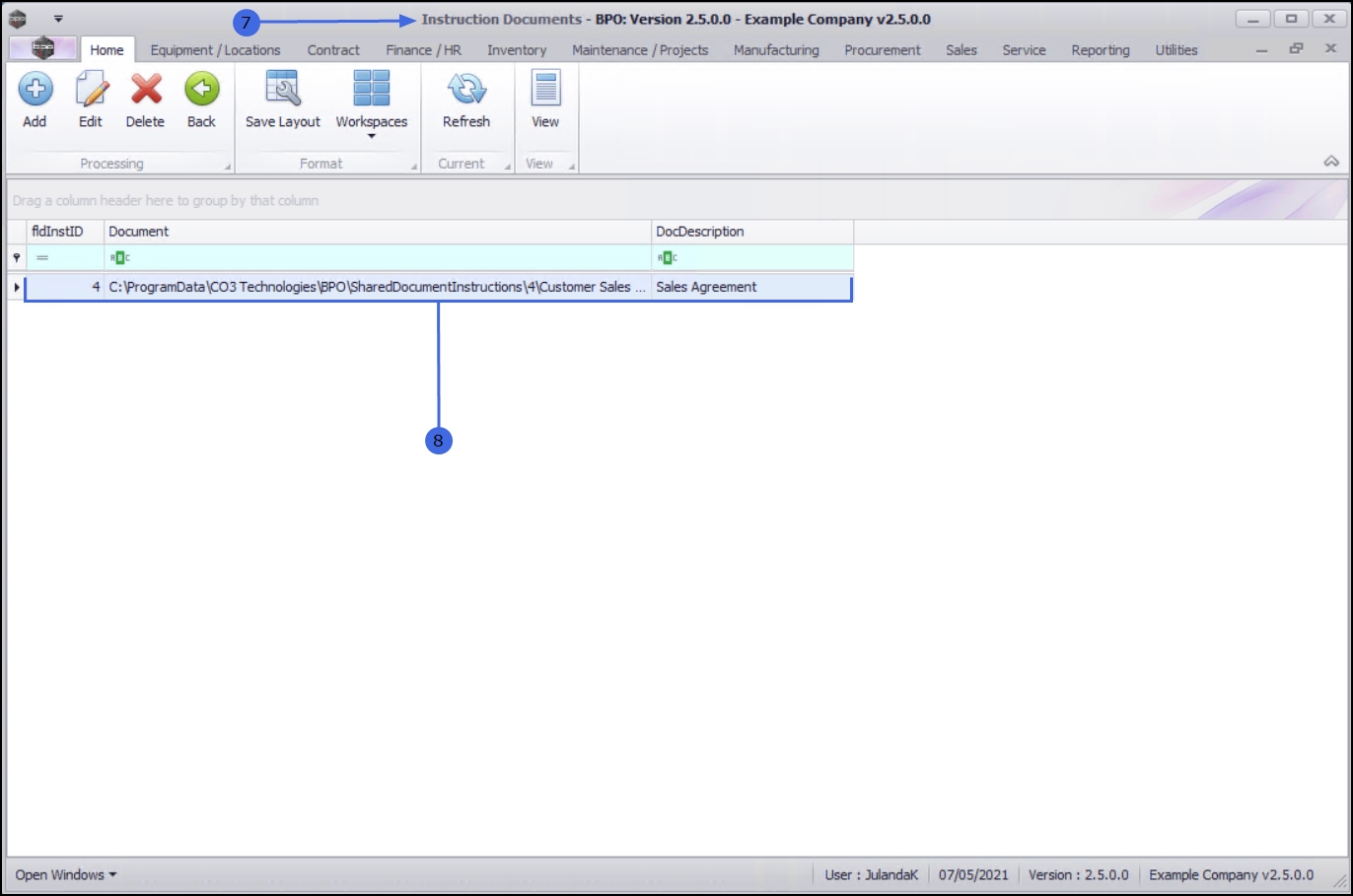
Task: Select the Sales Agreement description cell
Action: [x=751, y=287]
